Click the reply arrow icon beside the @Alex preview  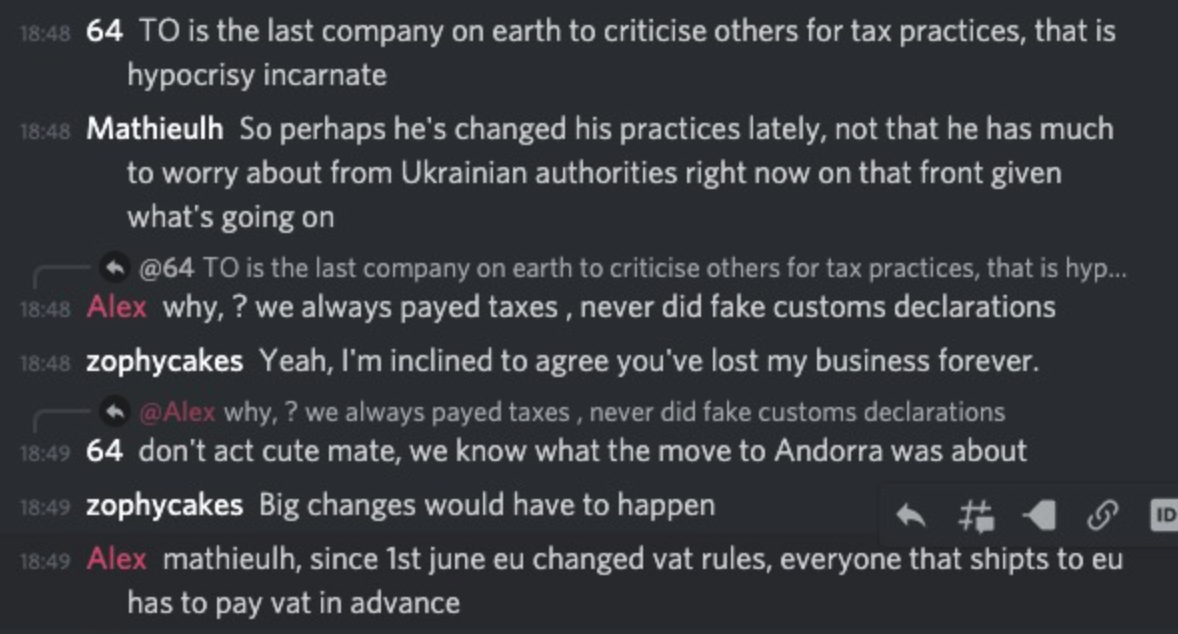(115, 411)
